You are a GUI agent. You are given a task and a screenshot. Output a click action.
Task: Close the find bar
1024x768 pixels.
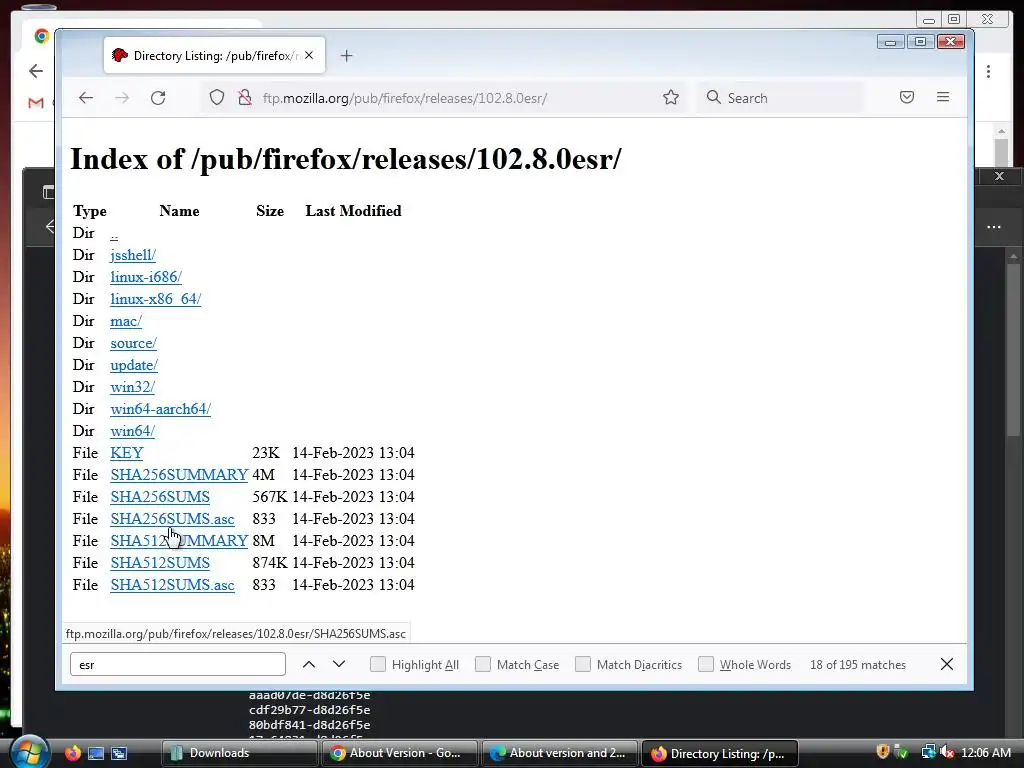(946, 664)
